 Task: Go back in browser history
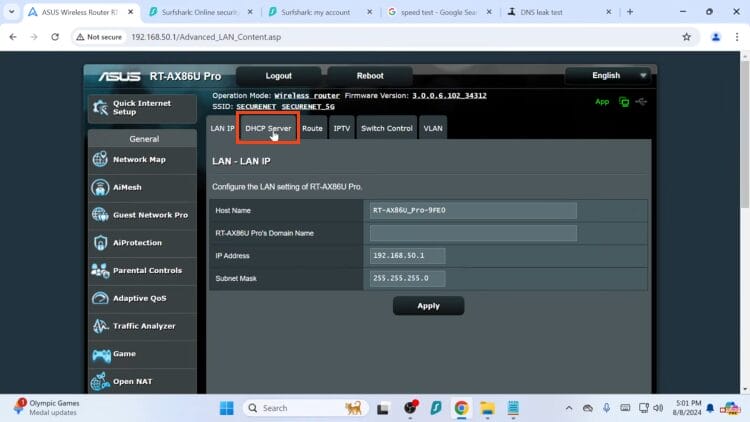[x=13, y=37]
